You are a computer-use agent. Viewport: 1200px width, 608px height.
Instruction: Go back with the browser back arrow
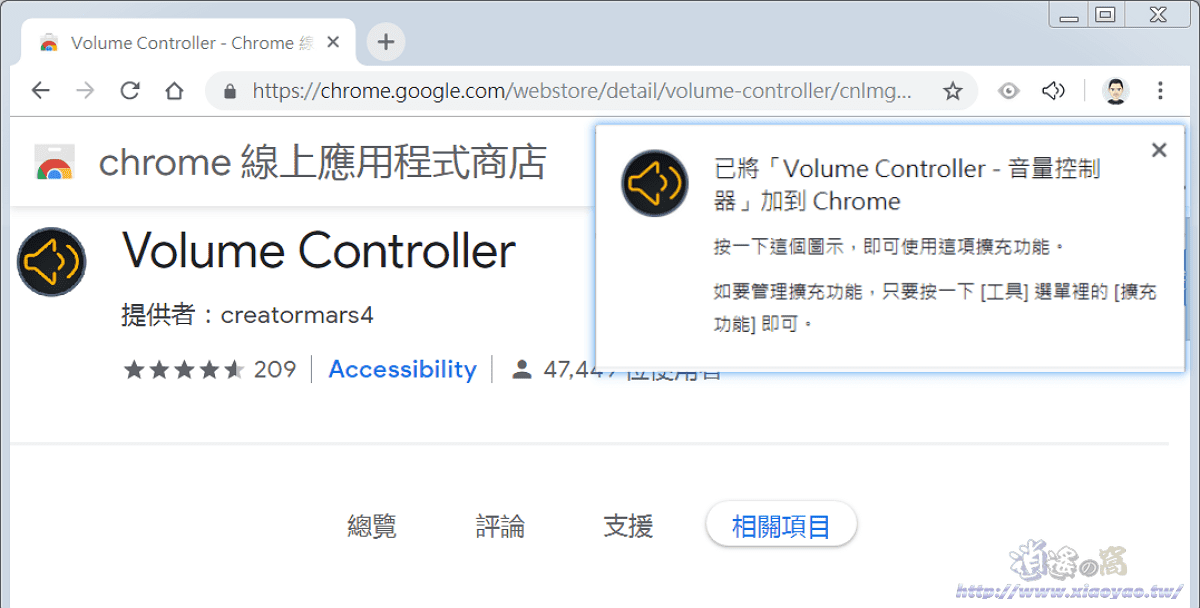pos(40,91)
